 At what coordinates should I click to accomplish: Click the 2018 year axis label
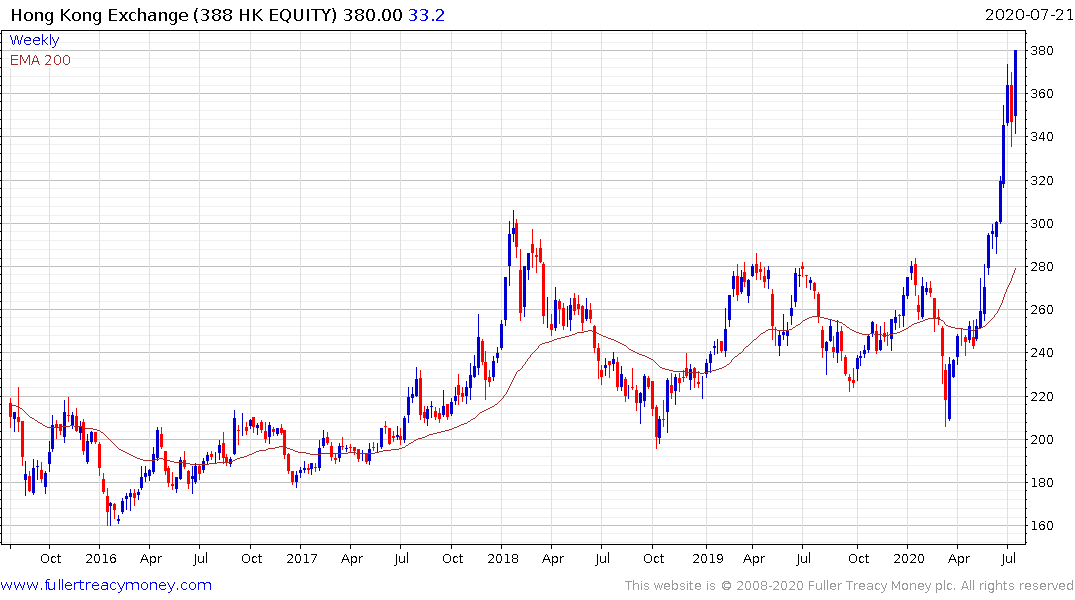[x=503, y=558]
